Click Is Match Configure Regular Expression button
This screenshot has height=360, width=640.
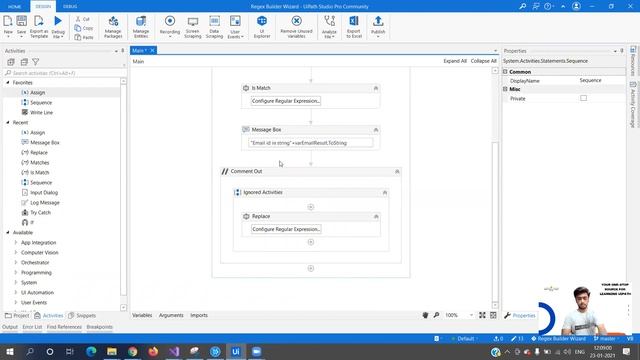[x=286, y=101]
